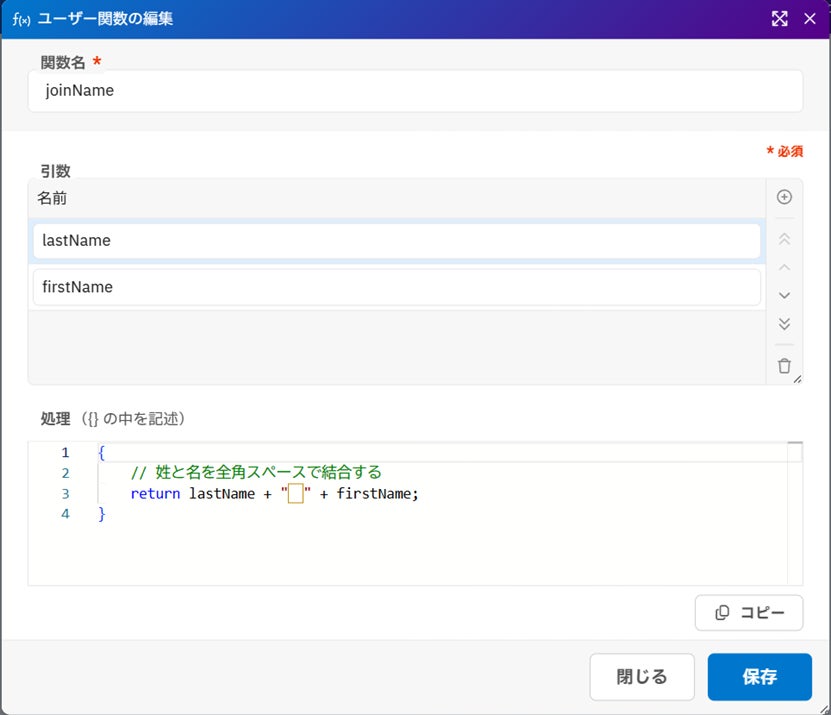Delete selected argument with trash icon
831x715 pixels.
(x=784, y=366)
